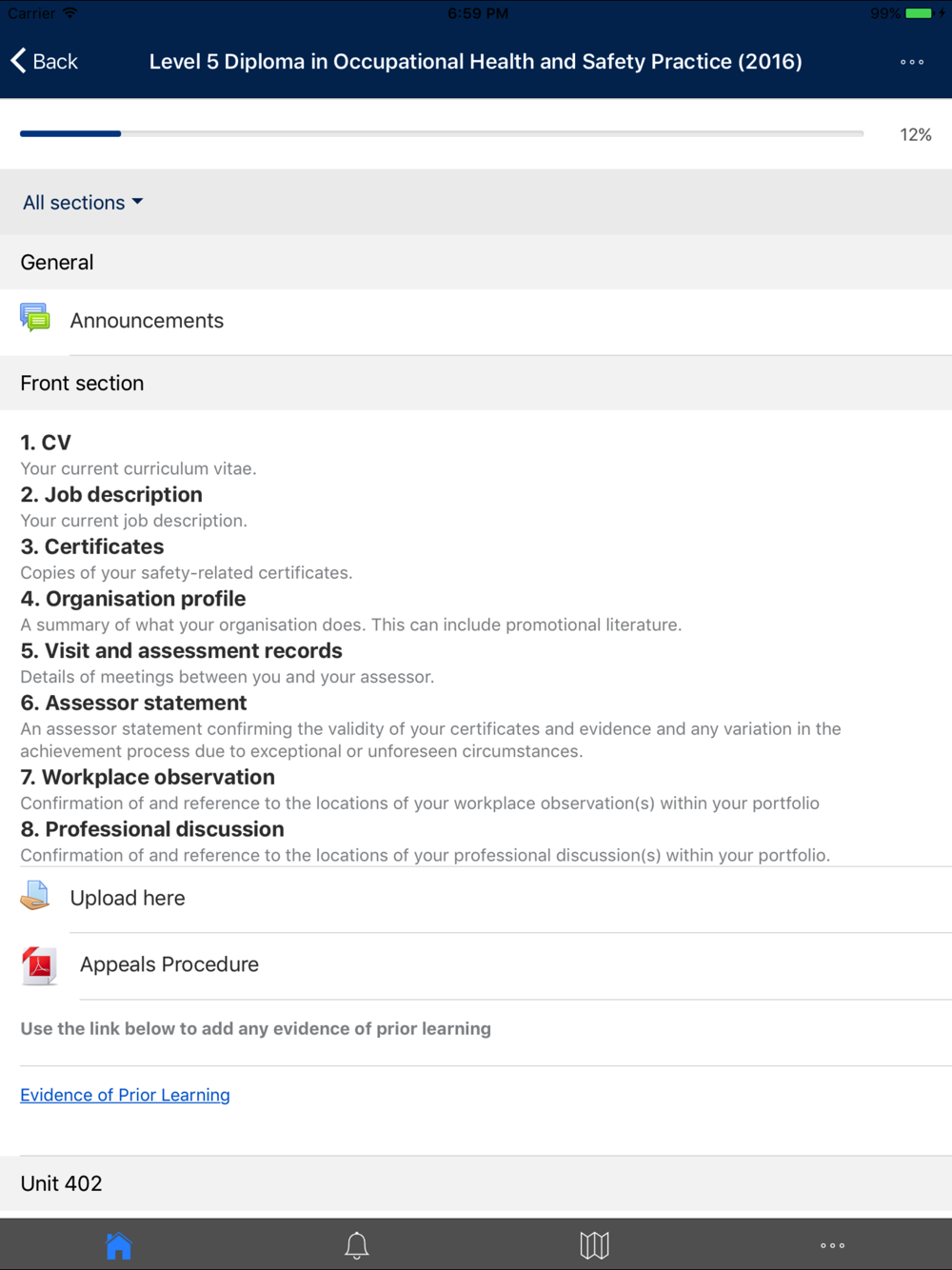Tap the Back text label
This screenshot has width=952, height=1270.
[55, 61]
